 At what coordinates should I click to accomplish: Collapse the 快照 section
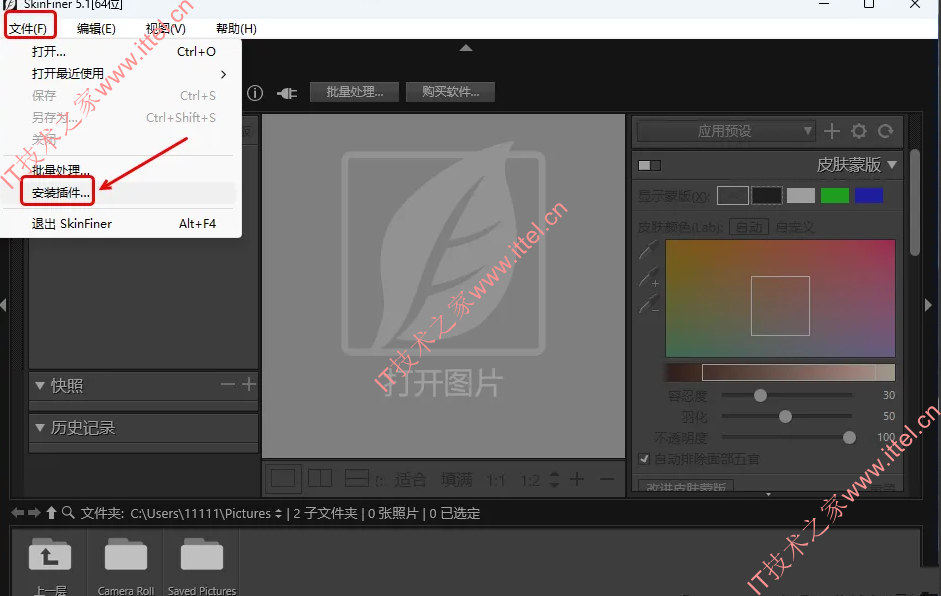[40, 385]
